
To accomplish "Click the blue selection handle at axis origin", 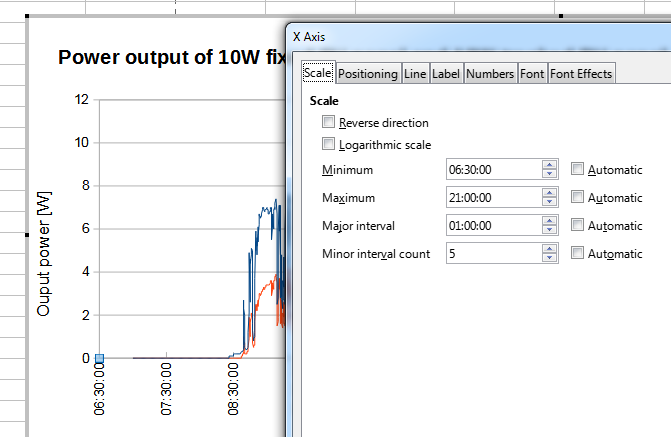I will click(x=99, y=358).
